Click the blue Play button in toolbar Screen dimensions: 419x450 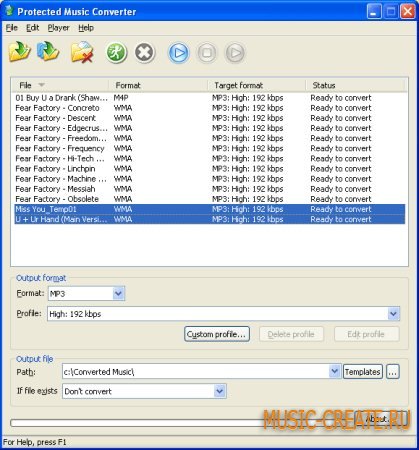(179, 53)
